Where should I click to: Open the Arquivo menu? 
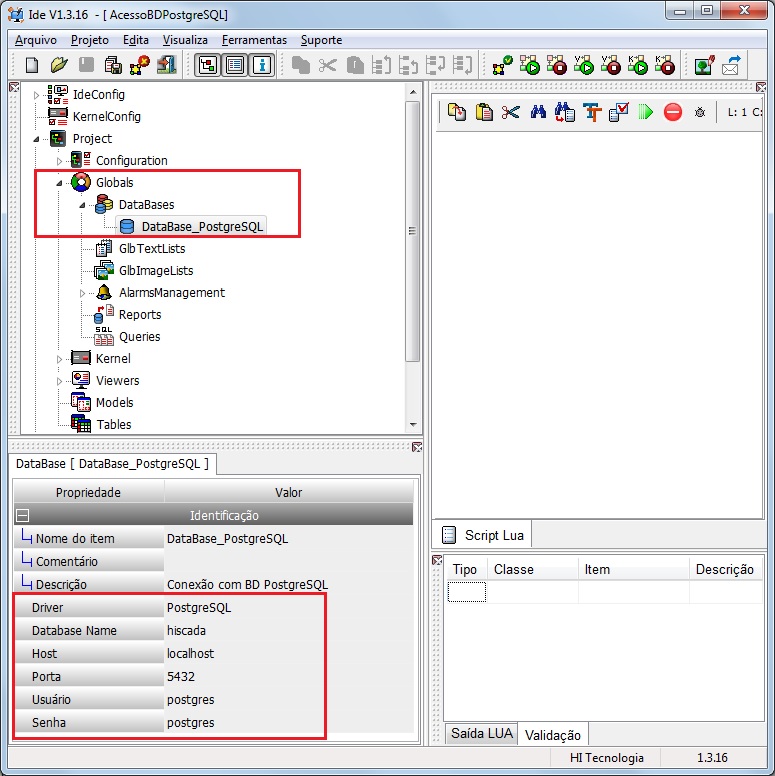(x=36, y=40)
